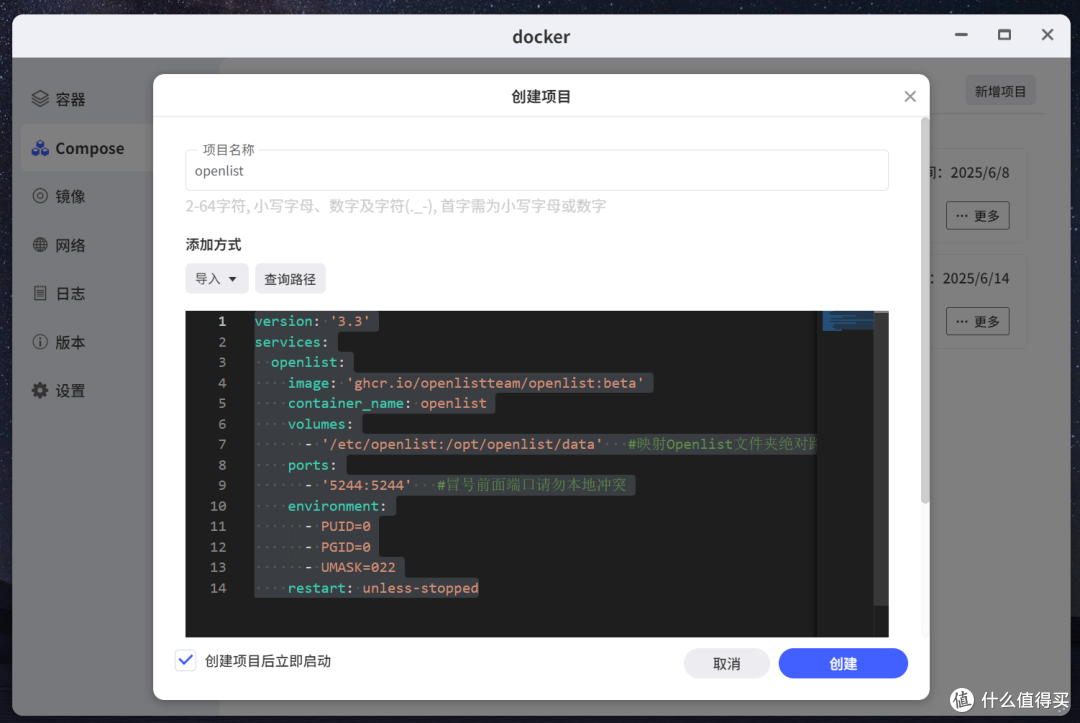1080x723 pixels.
Task: Click the 查询路径 path query button
Action: [290, 278]
